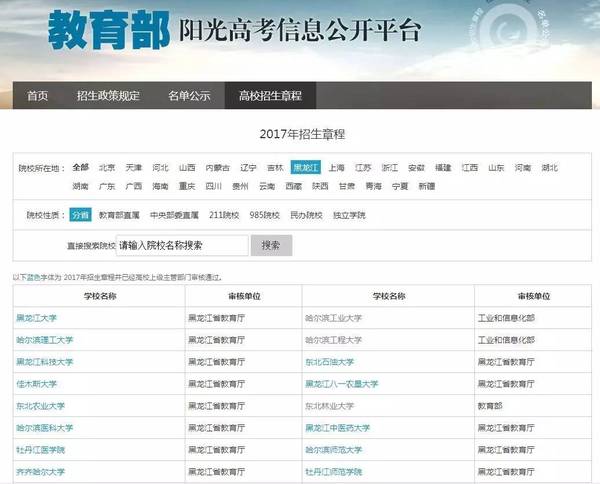
Task: Filter by 民办院校 school type
Action: pyautogui.click(x=307, y=215)
